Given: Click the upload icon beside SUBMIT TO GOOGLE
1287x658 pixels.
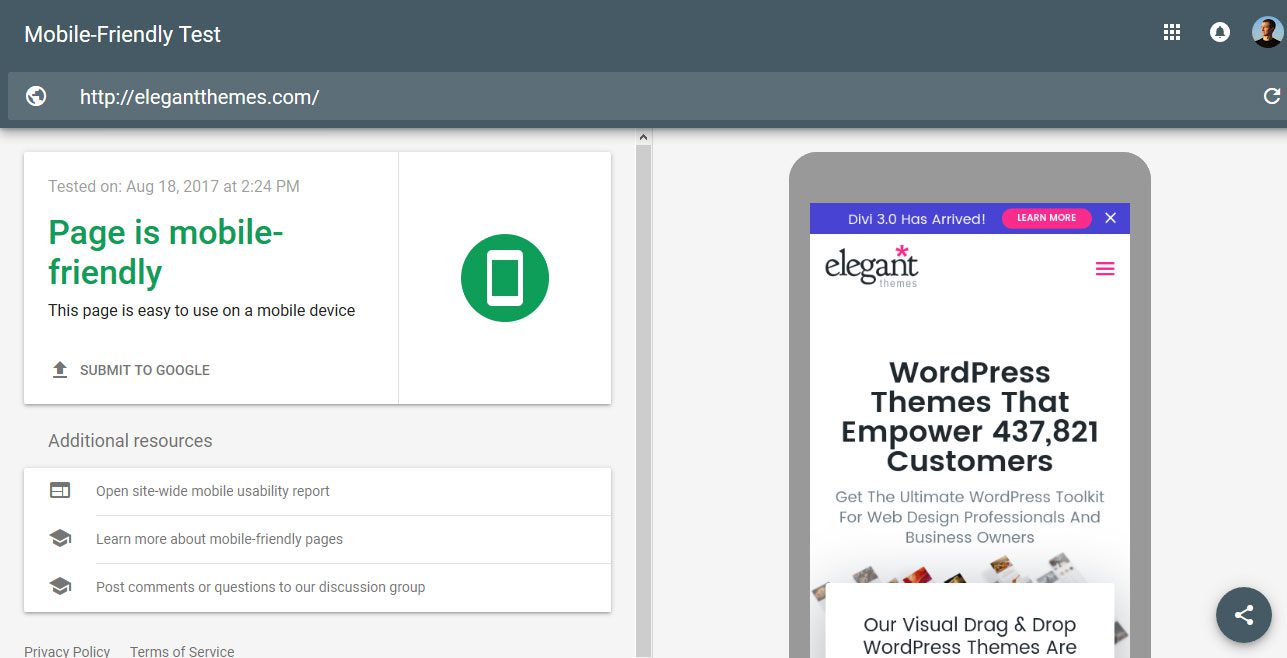Looking at the screenshot, I should (59, 369).
